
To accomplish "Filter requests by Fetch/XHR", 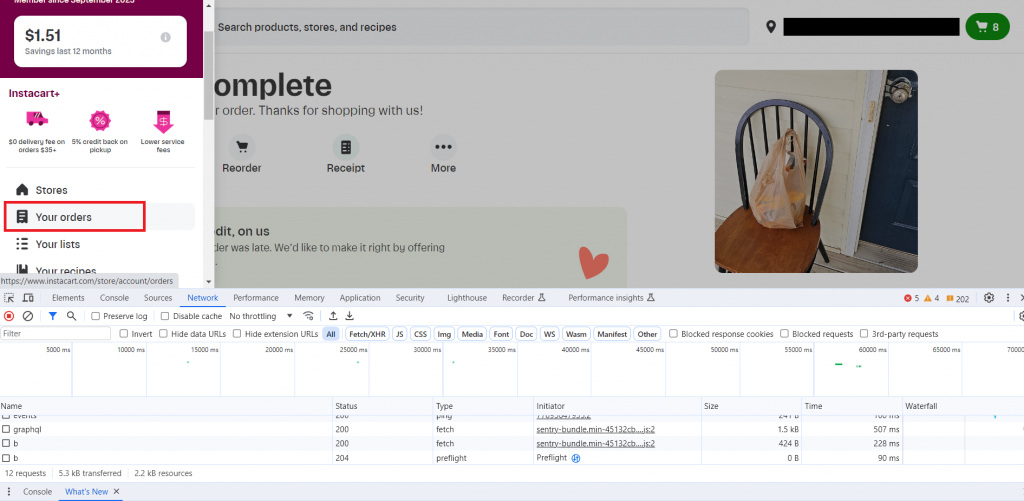I will click(368, 334).
